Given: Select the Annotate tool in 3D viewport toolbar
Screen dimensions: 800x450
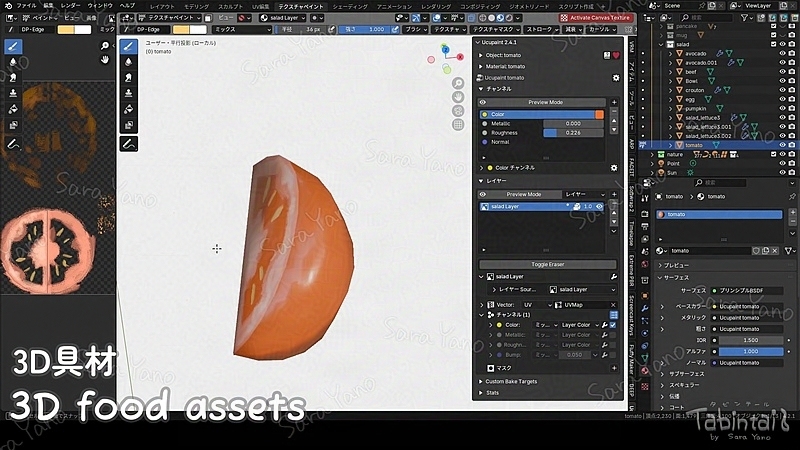Looking at the screenshot, I should [x=129, y=144].
